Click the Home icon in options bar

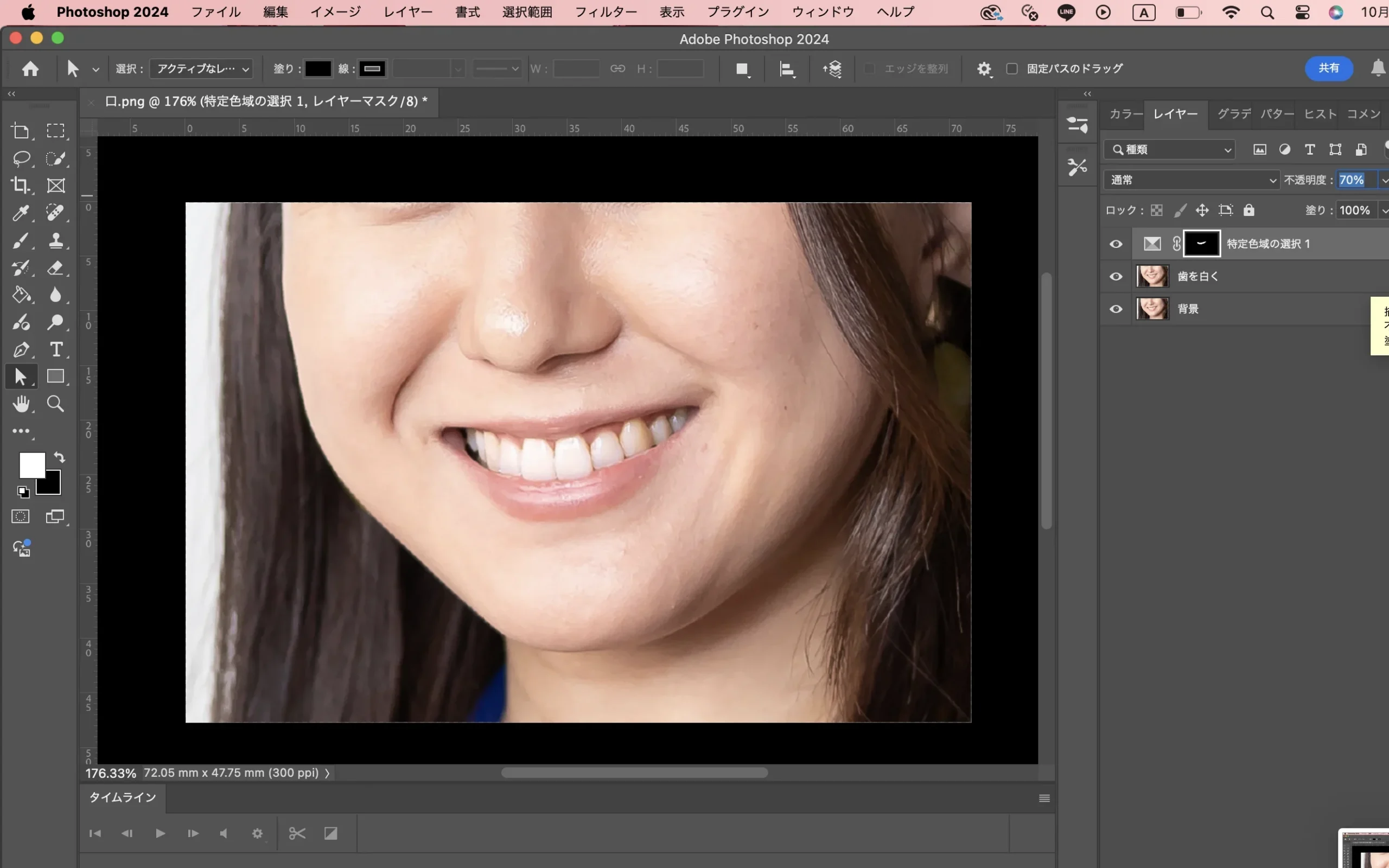point(30,69)
